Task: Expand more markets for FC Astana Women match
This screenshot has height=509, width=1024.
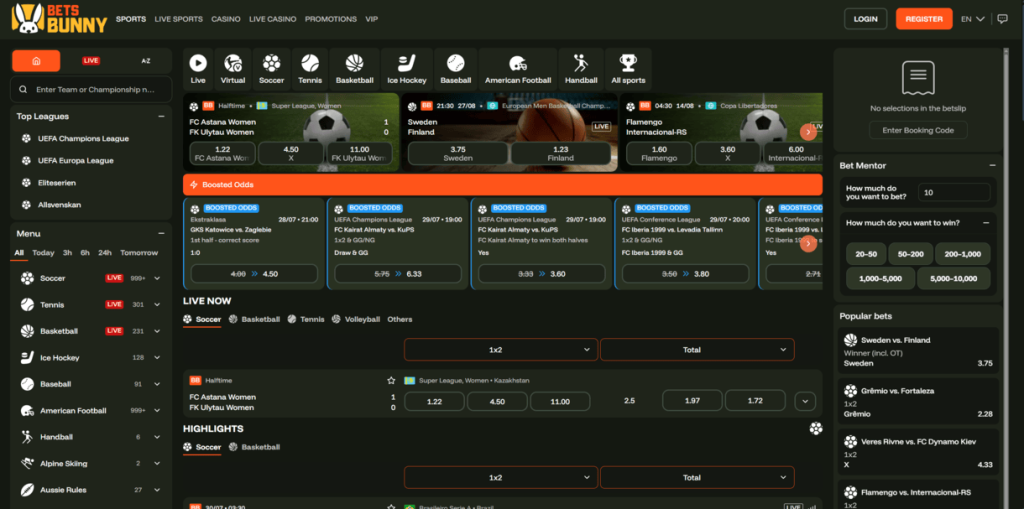Action: (805, 401)
